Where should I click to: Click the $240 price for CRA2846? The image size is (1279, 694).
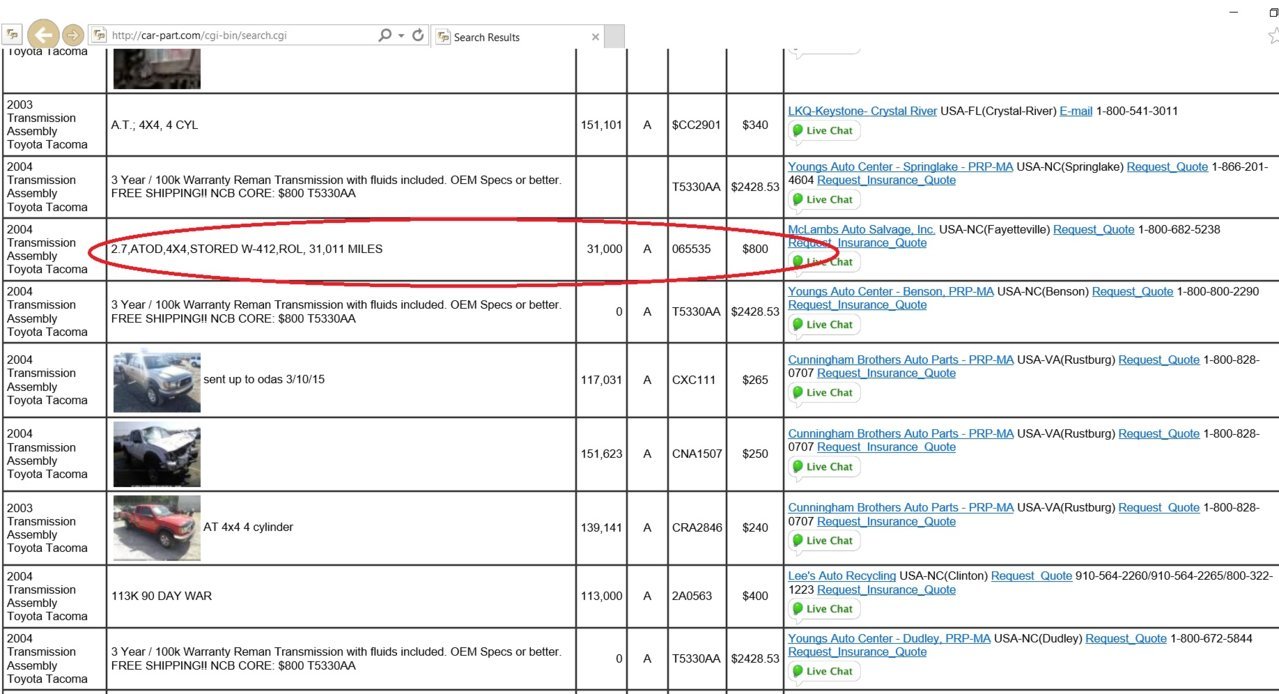point(755,528)
